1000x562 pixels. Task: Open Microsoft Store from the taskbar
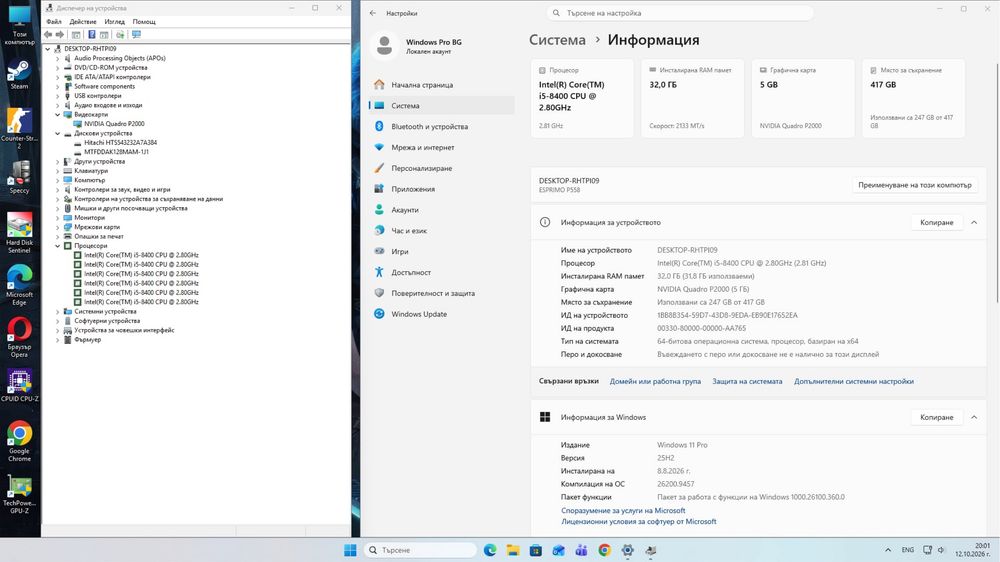(536, 550)
